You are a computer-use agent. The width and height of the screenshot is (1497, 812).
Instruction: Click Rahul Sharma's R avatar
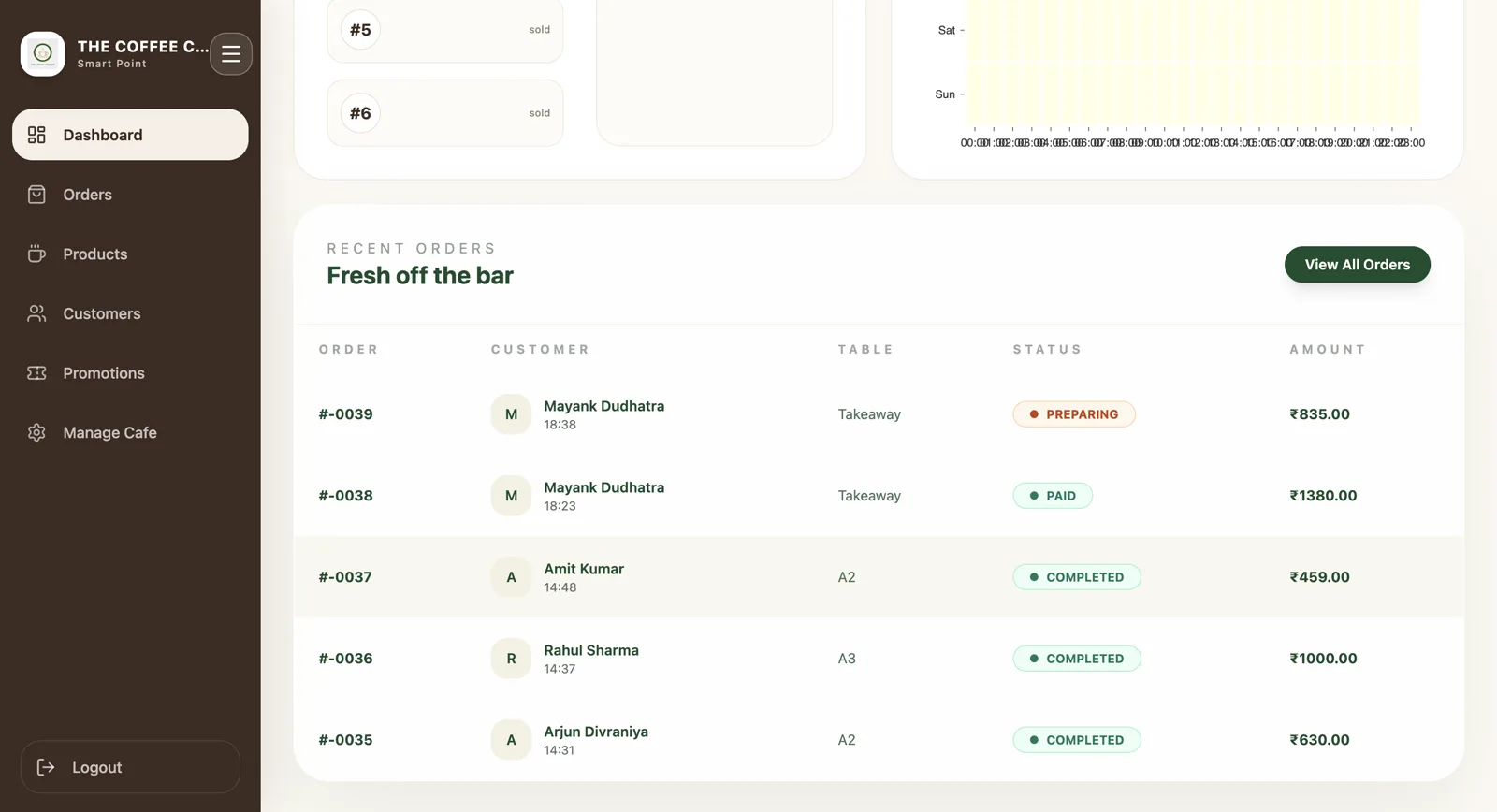[511, 659]
